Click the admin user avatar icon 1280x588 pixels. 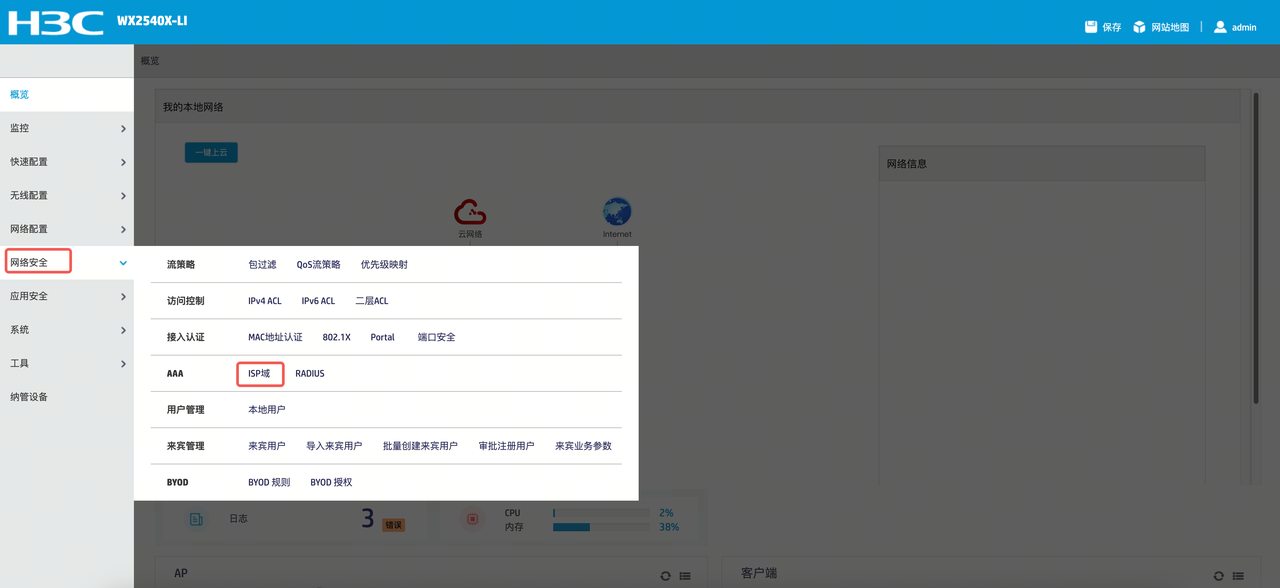[x=1220, y=27]
